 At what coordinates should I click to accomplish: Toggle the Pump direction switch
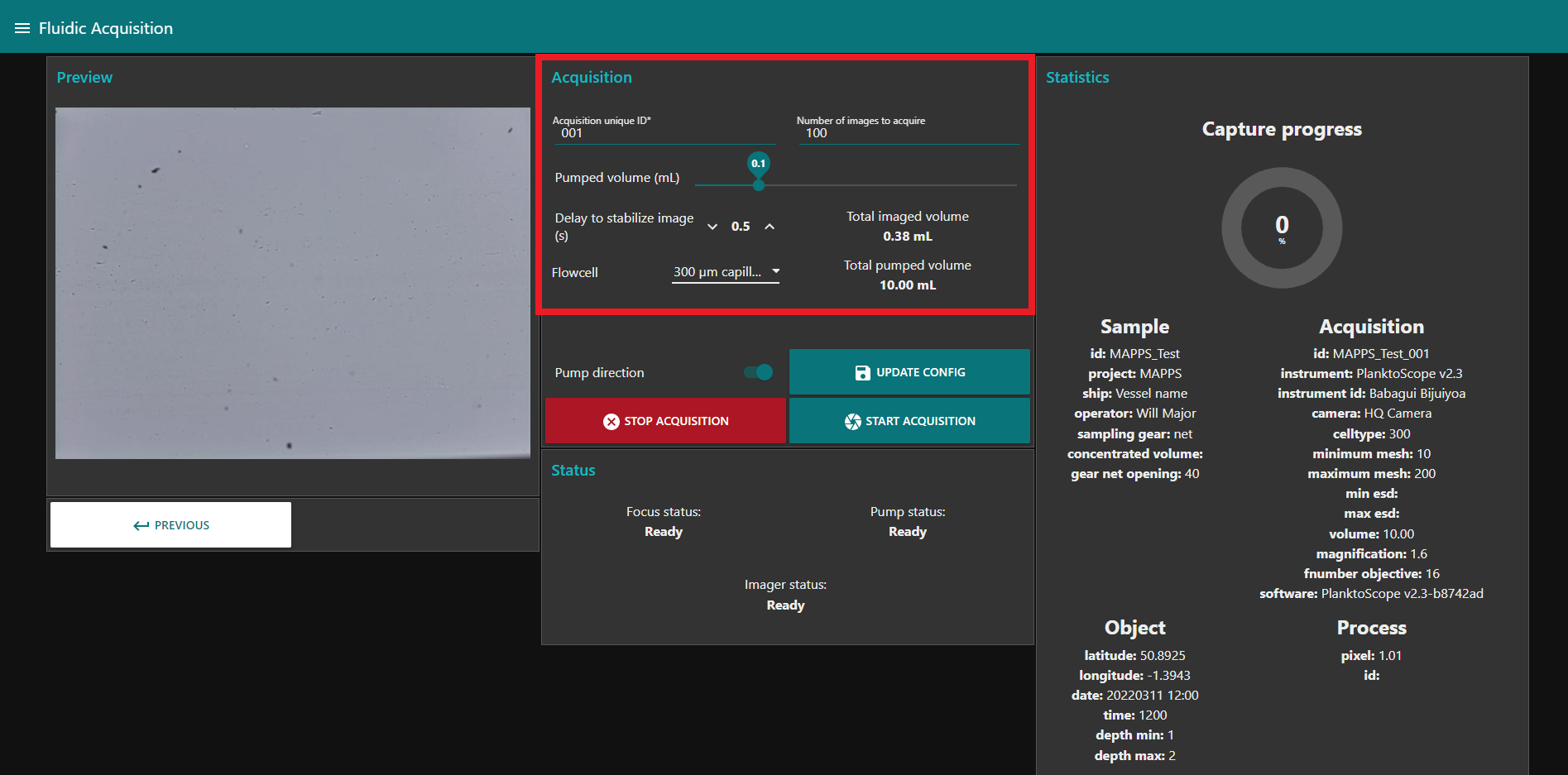[758, 372]
